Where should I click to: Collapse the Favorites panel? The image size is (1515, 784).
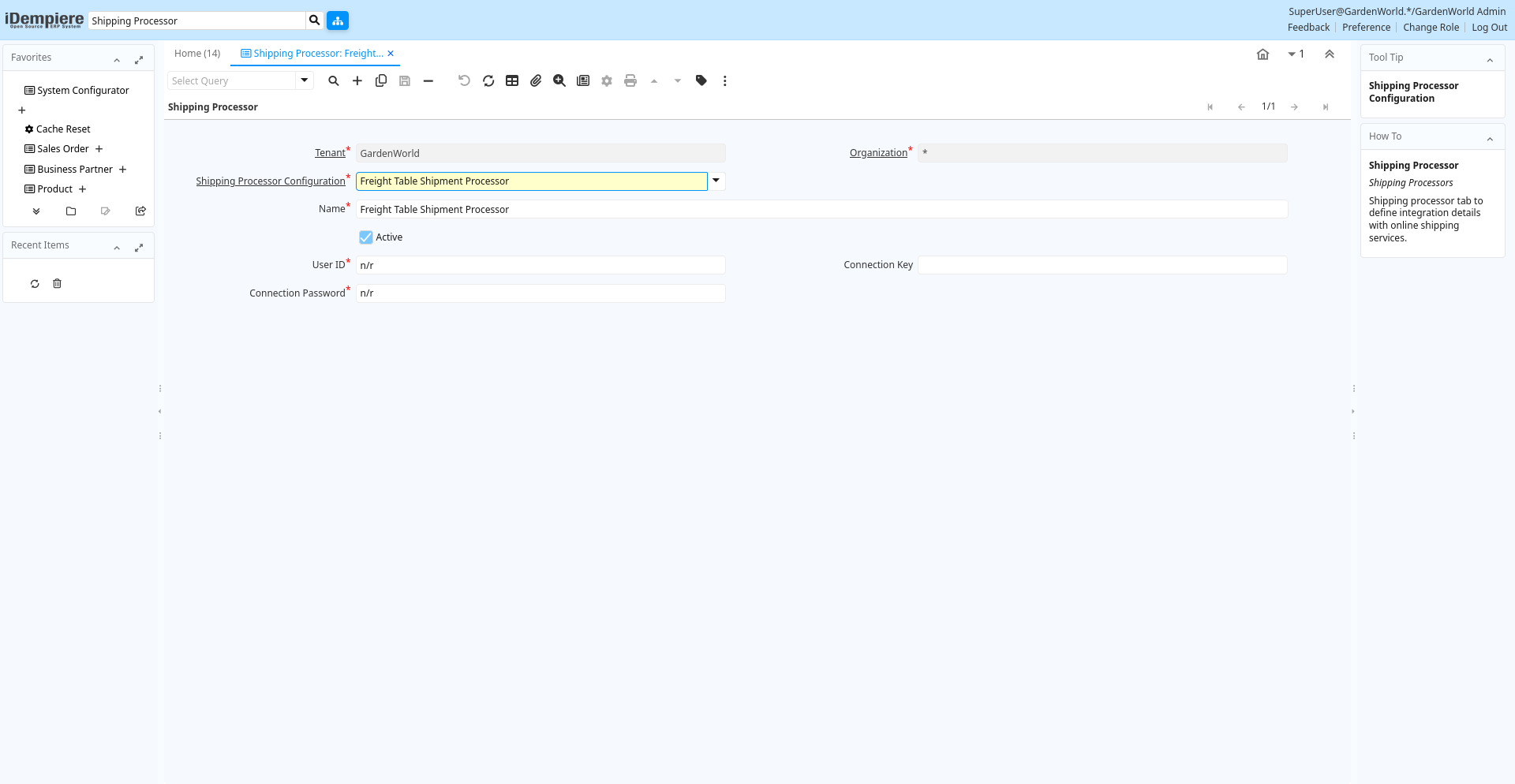tap(117, 60)
